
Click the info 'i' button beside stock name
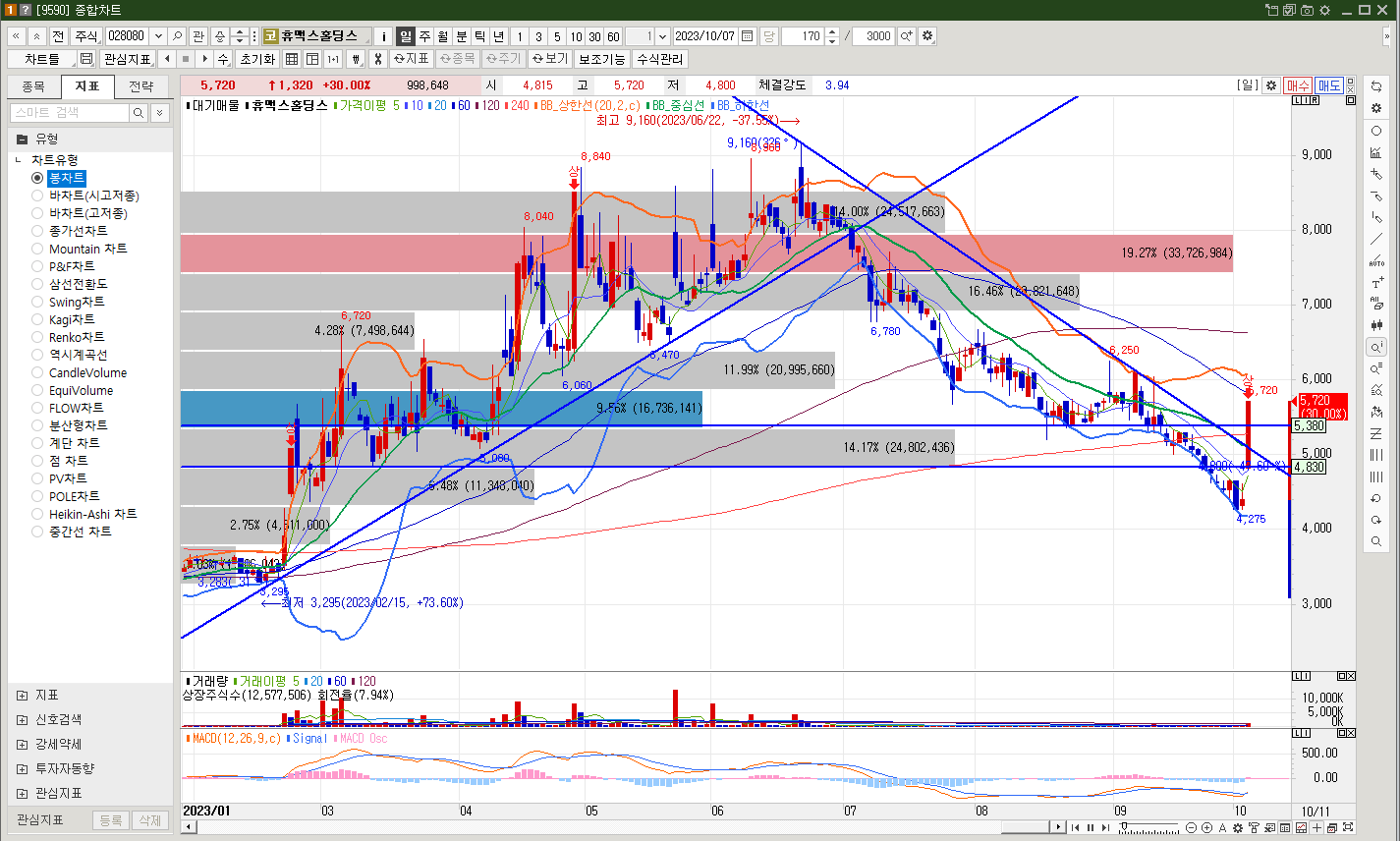(x=383, y=36)
